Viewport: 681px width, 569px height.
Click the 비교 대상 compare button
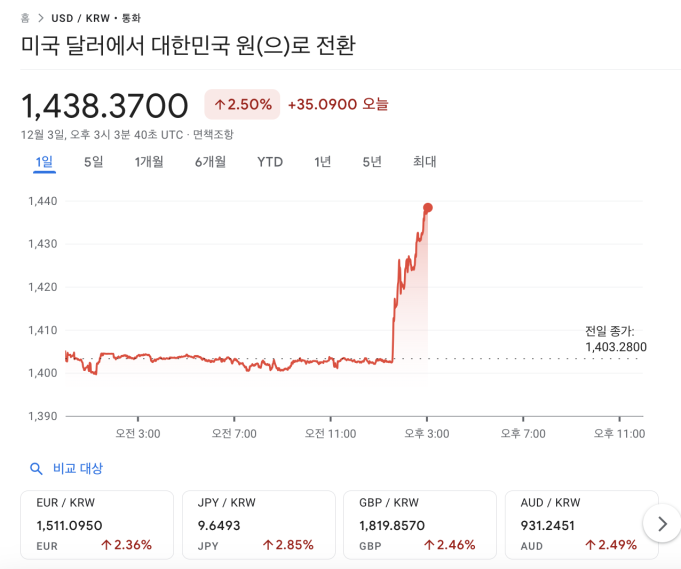77,468
